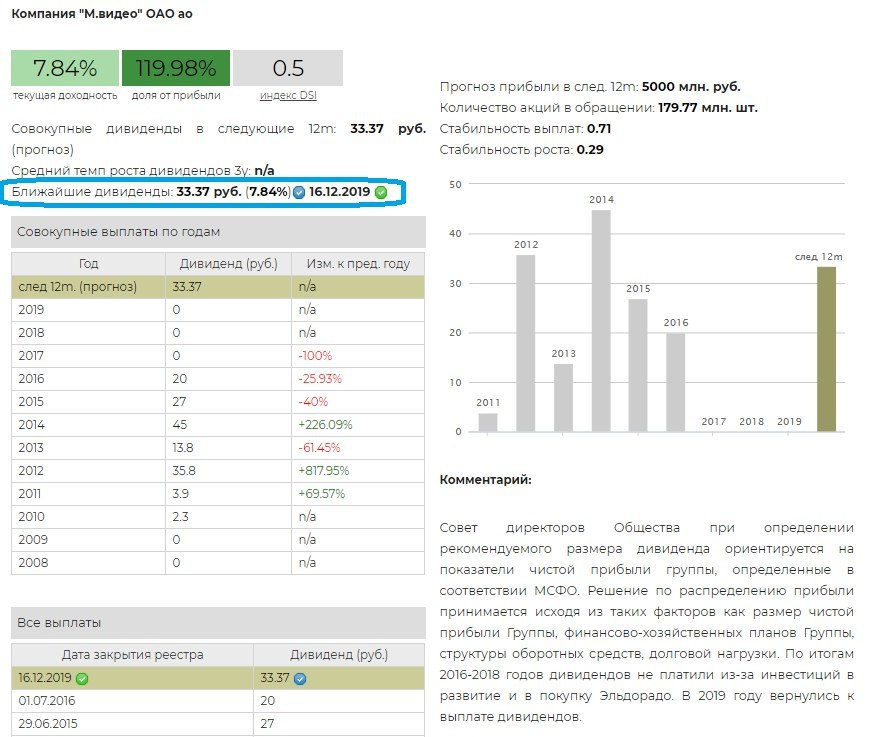Select the 2011 bar in the chart
The image size is (890, 737).
click(488, 422)
